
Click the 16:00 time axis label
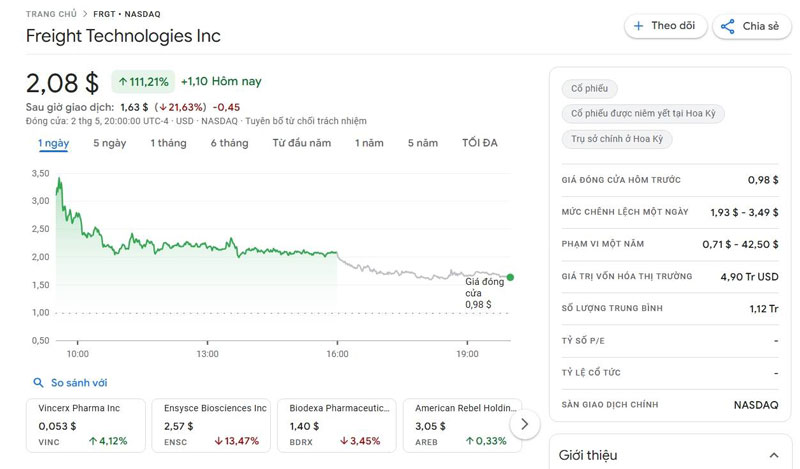pyautogui.click(x=337, y=354)
